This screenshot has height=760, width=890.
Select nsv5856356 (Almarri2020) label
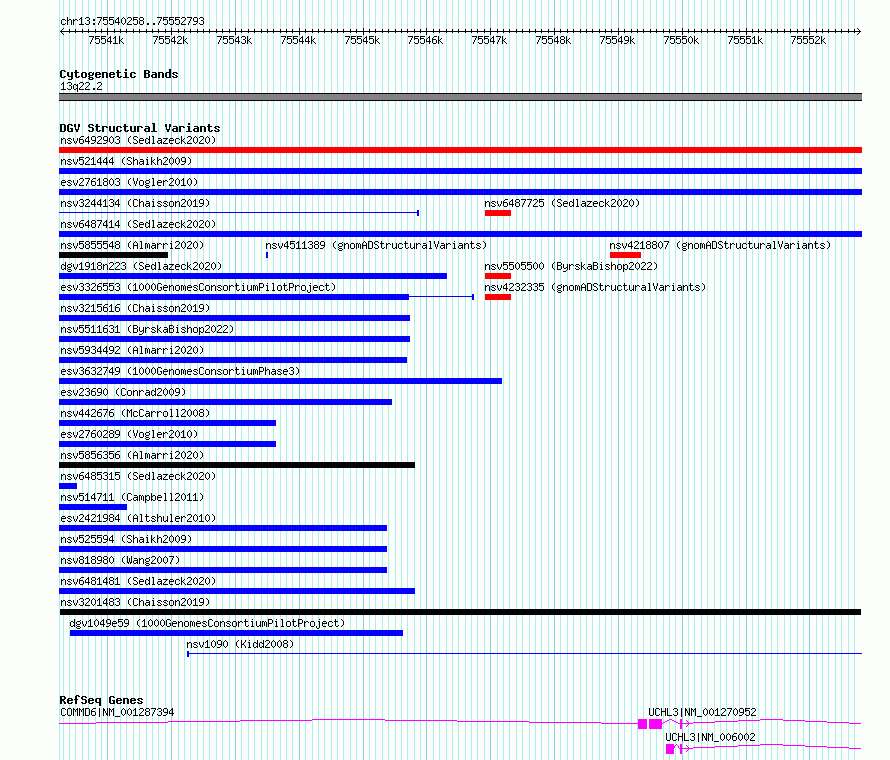132,455
